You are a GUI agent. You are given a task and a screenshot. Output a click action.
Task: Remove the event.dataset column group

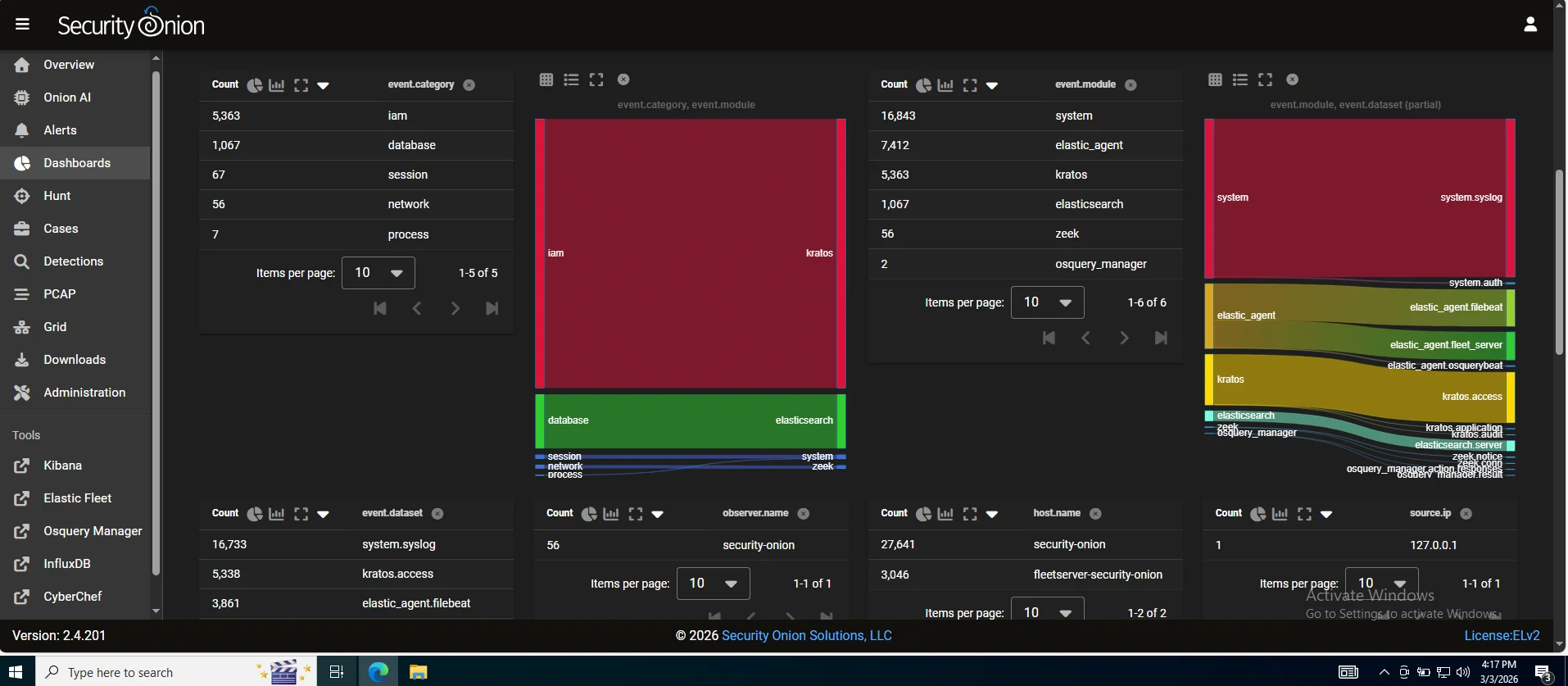point(437,514)
